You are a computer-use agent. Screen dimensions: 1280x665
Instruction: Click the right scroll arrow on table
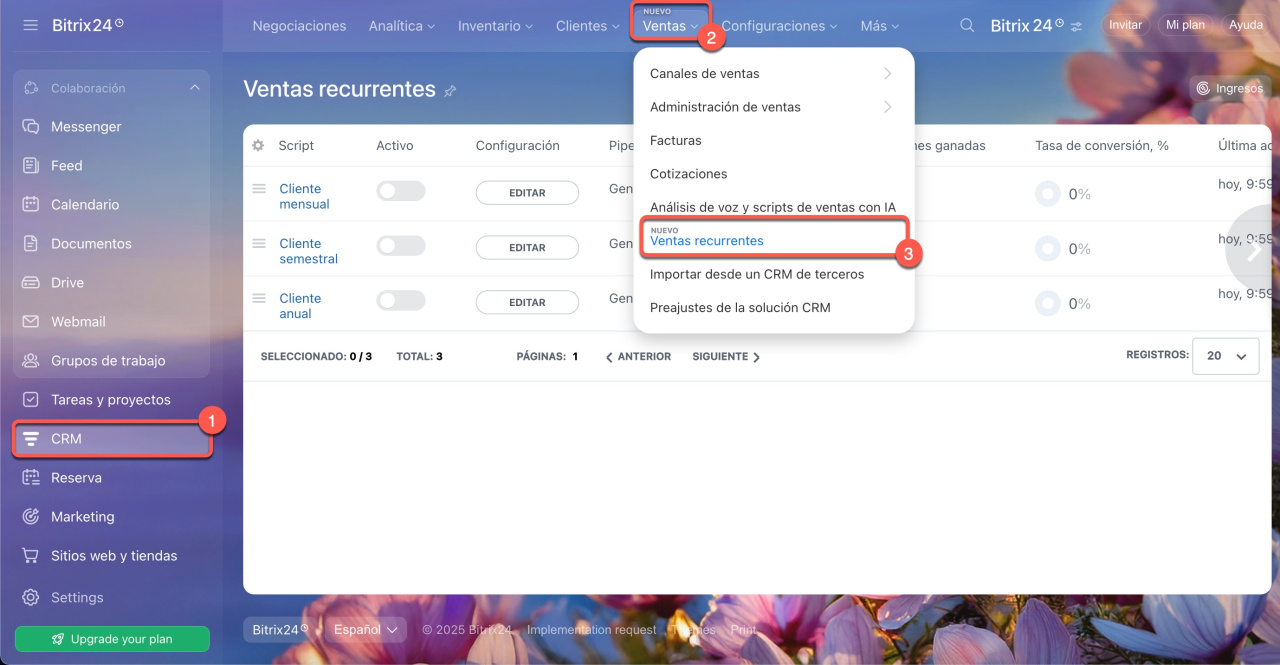(x=1254, y=250)
